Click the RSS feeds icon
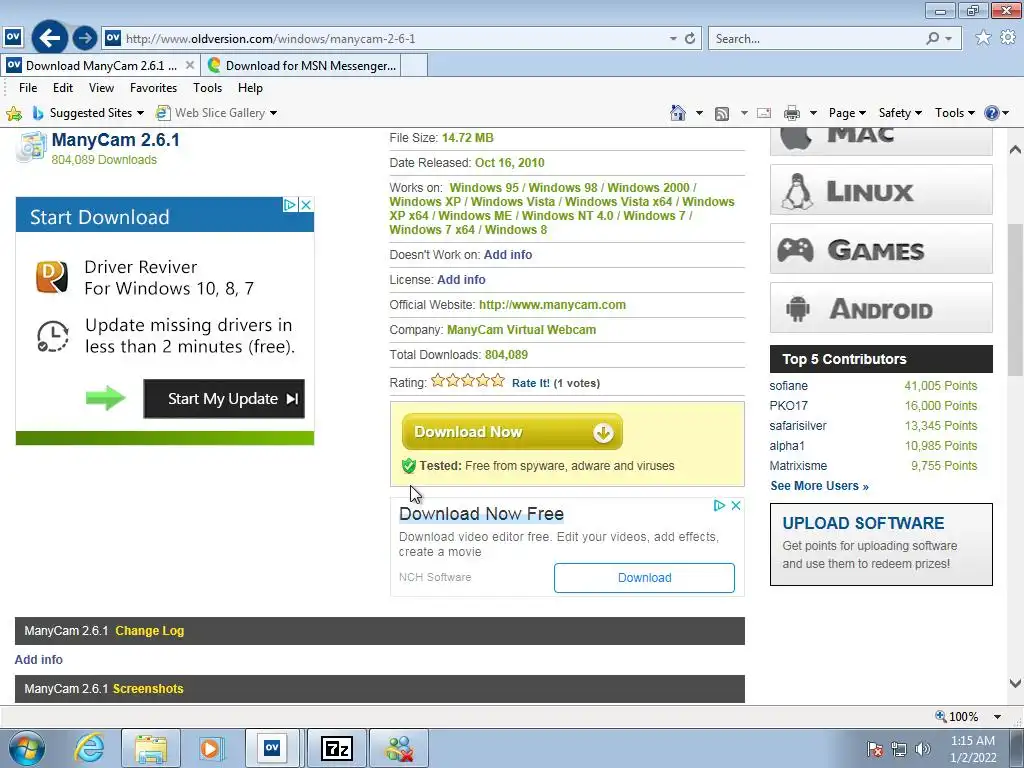Screen dimensions: 1024x768 point(722,114)
